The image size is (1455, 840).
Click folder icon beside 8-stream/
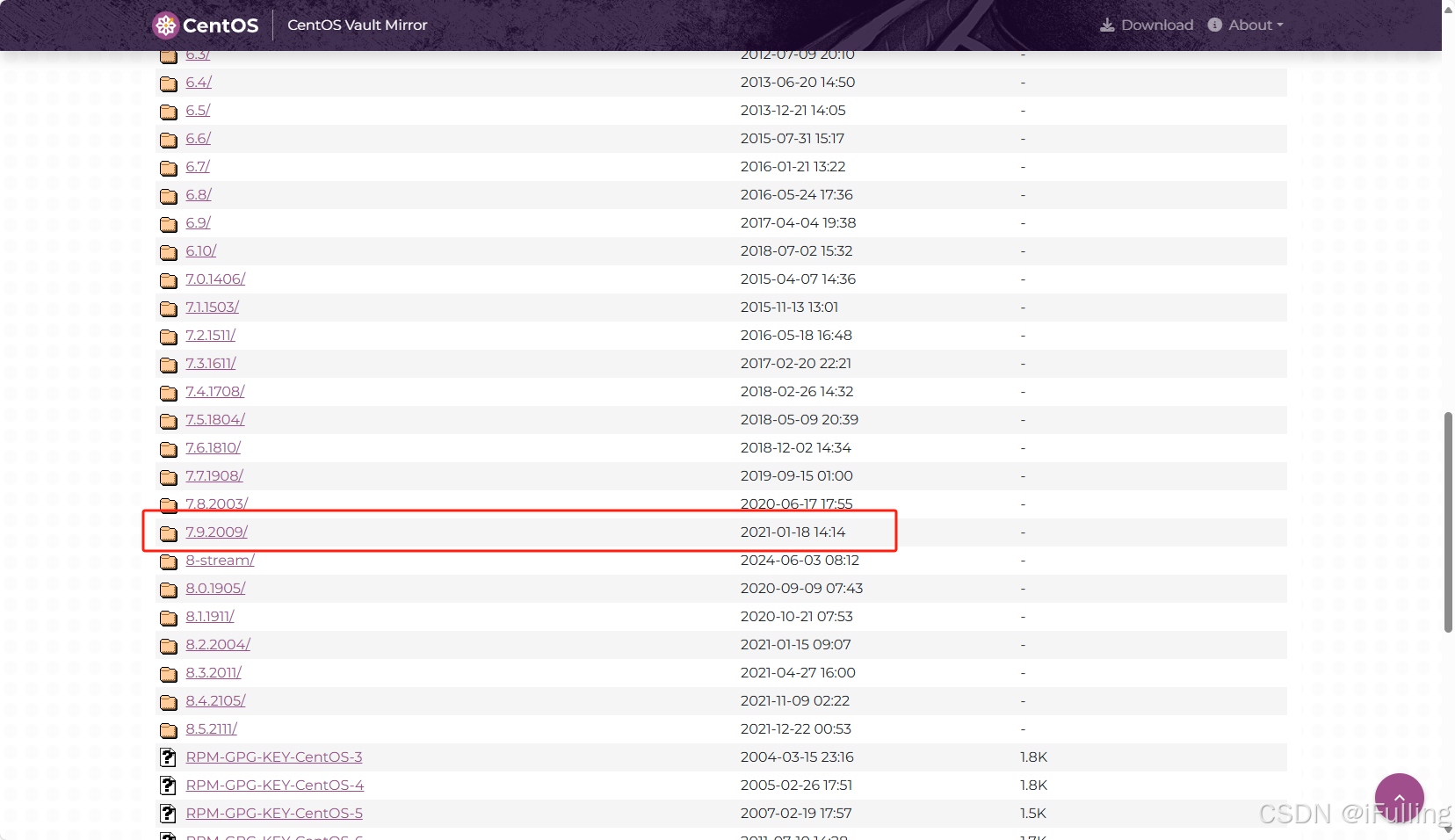[169, 561]
